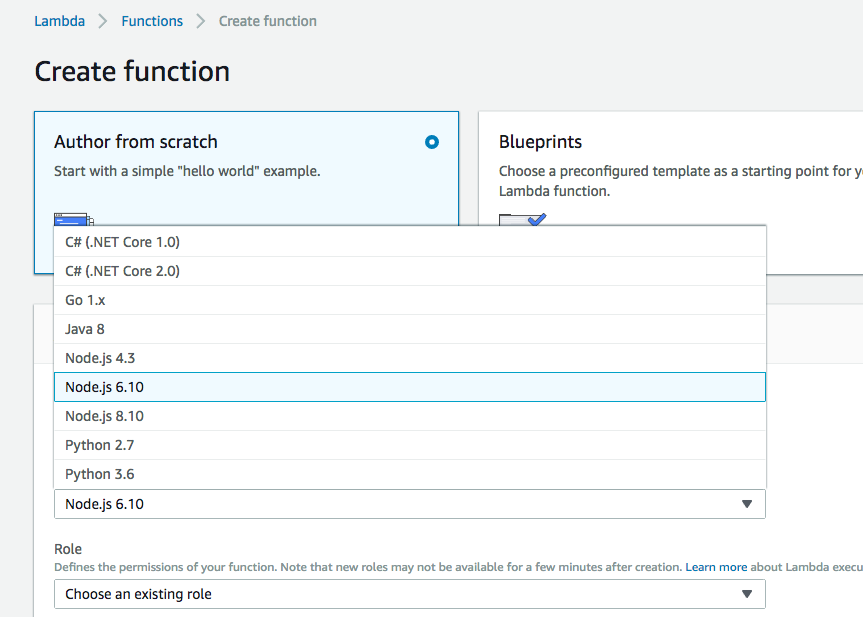Open the Choose an existing role dropdown
This screenshot has height=617, width=863.
click(x=409, y=594)
